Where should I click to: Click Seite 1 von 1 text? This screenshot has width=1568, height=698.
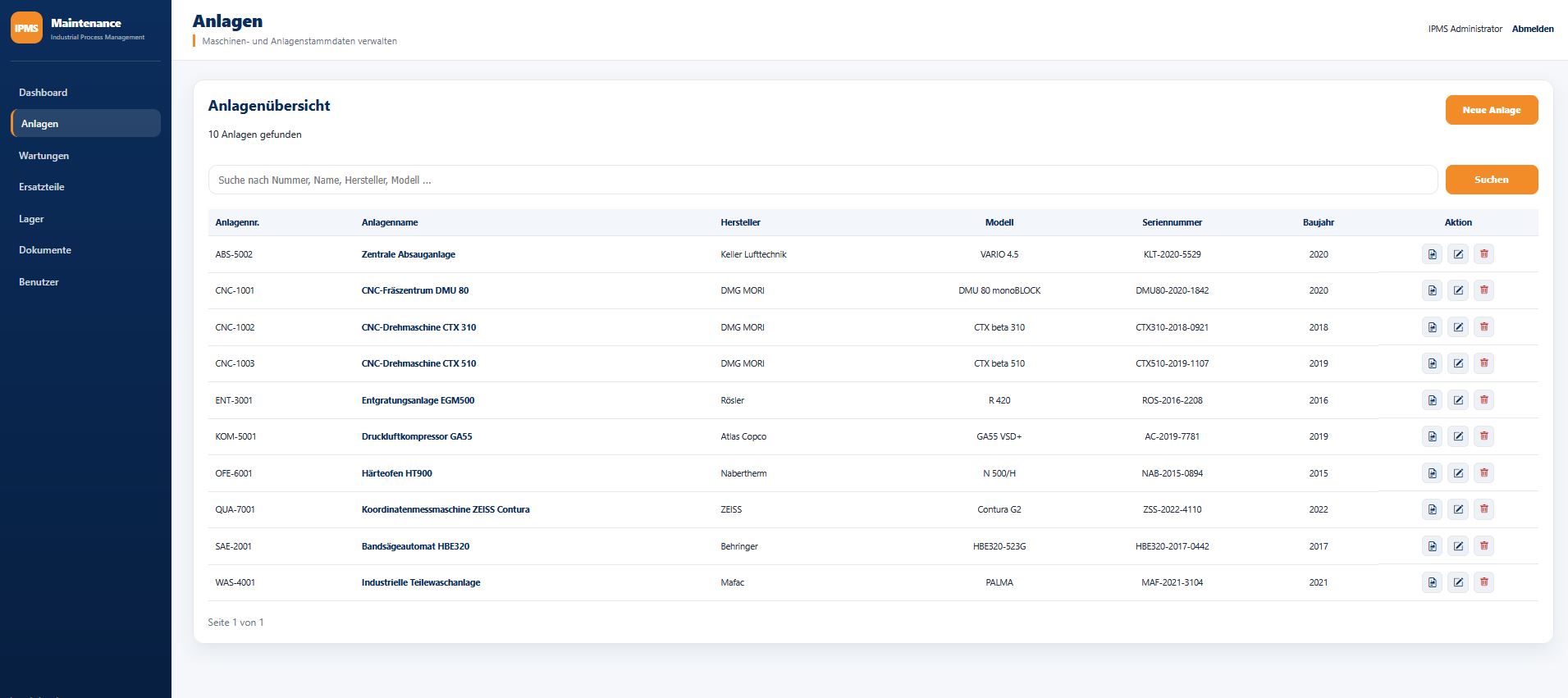click(235, 623)
